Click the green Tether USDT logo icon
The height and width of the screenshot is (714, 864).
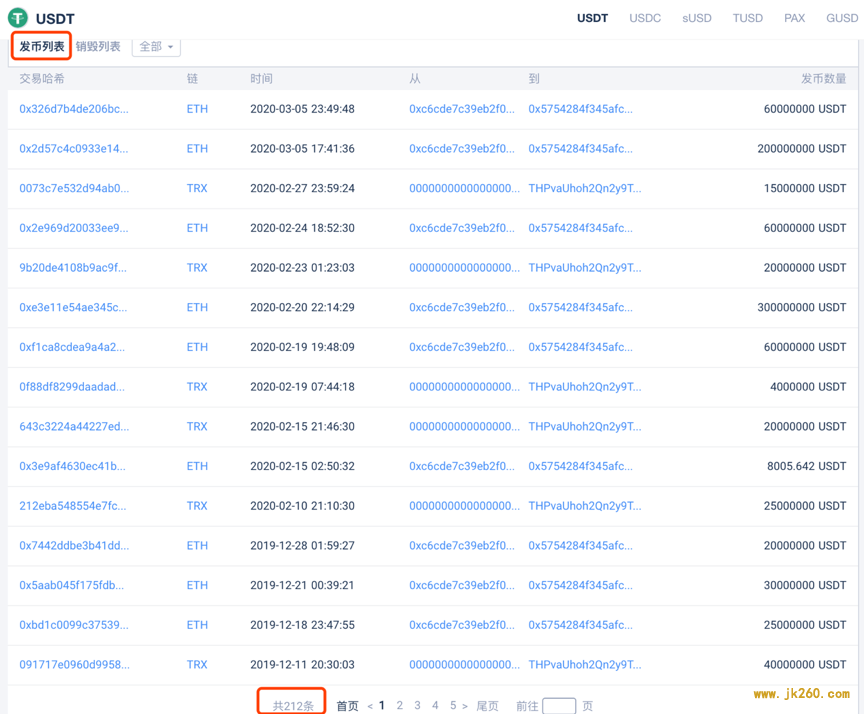(x=18, y=18)
